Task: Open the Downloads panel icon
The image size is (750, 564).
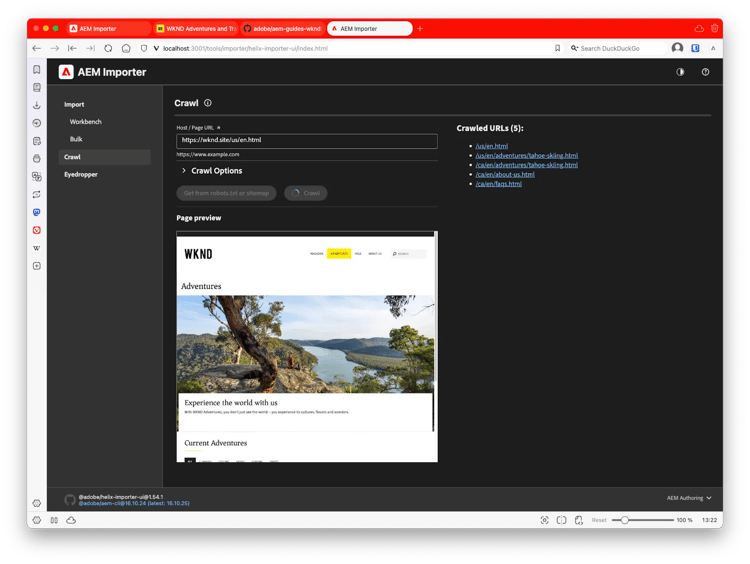Action: 37,105
